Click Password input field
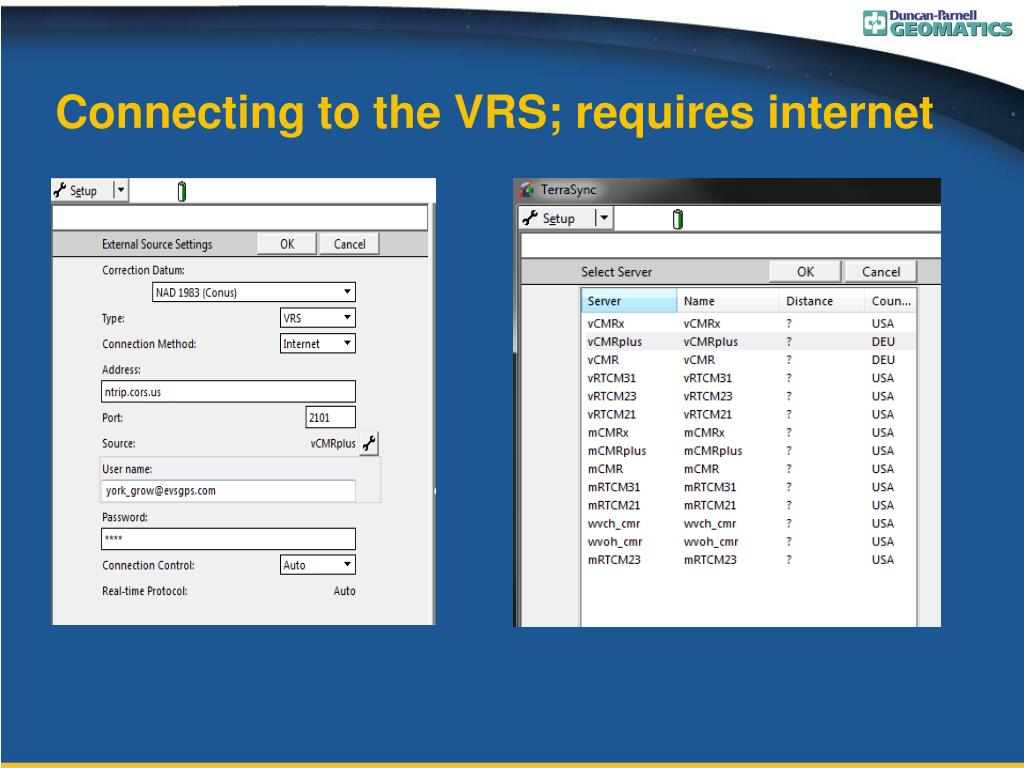Image resolution: width=1024 pixels, height=768 pixels. pyautogui.click(x=229, y=539)
